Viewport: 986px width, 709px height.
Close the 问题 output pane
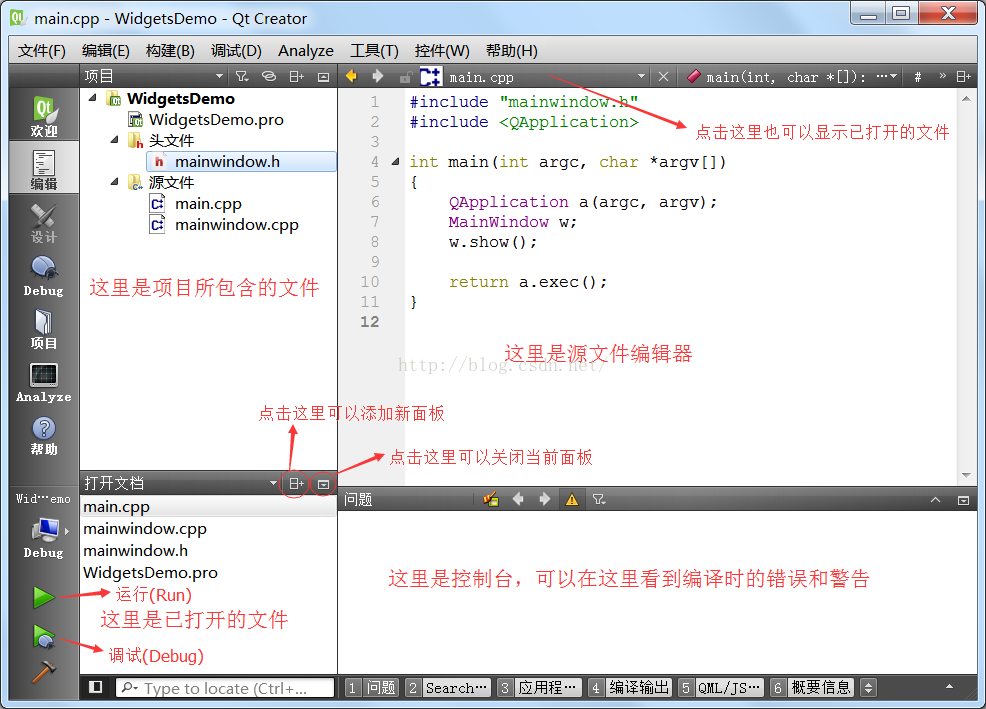(x=963, y=500)
